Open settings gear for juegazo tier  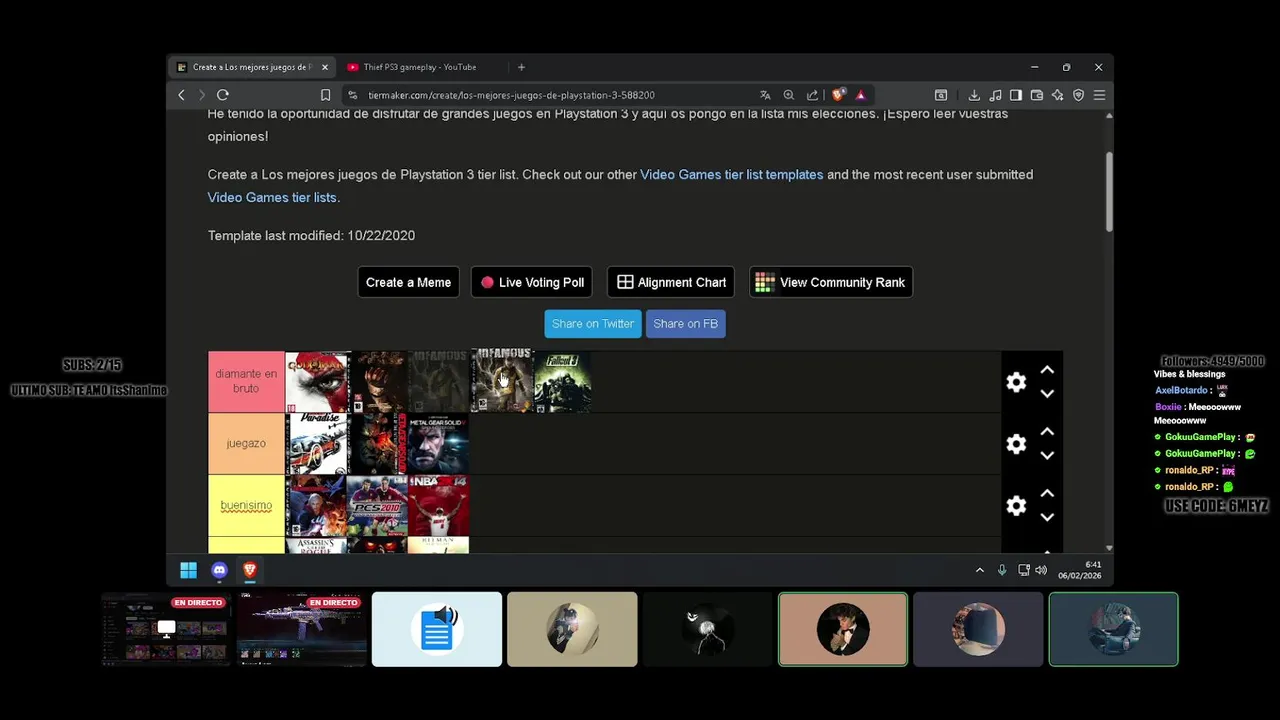[x=1016, y=444]
